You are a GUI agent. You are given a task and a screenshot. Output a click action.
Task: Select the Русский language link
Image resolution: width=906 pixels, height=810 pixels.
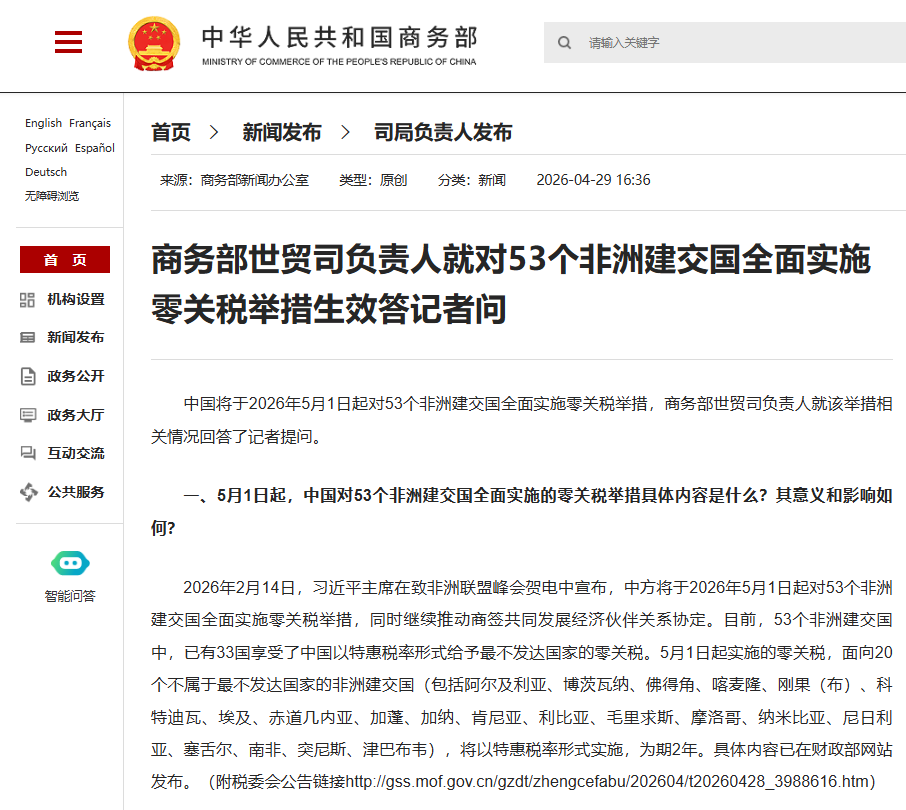point(46,148)
